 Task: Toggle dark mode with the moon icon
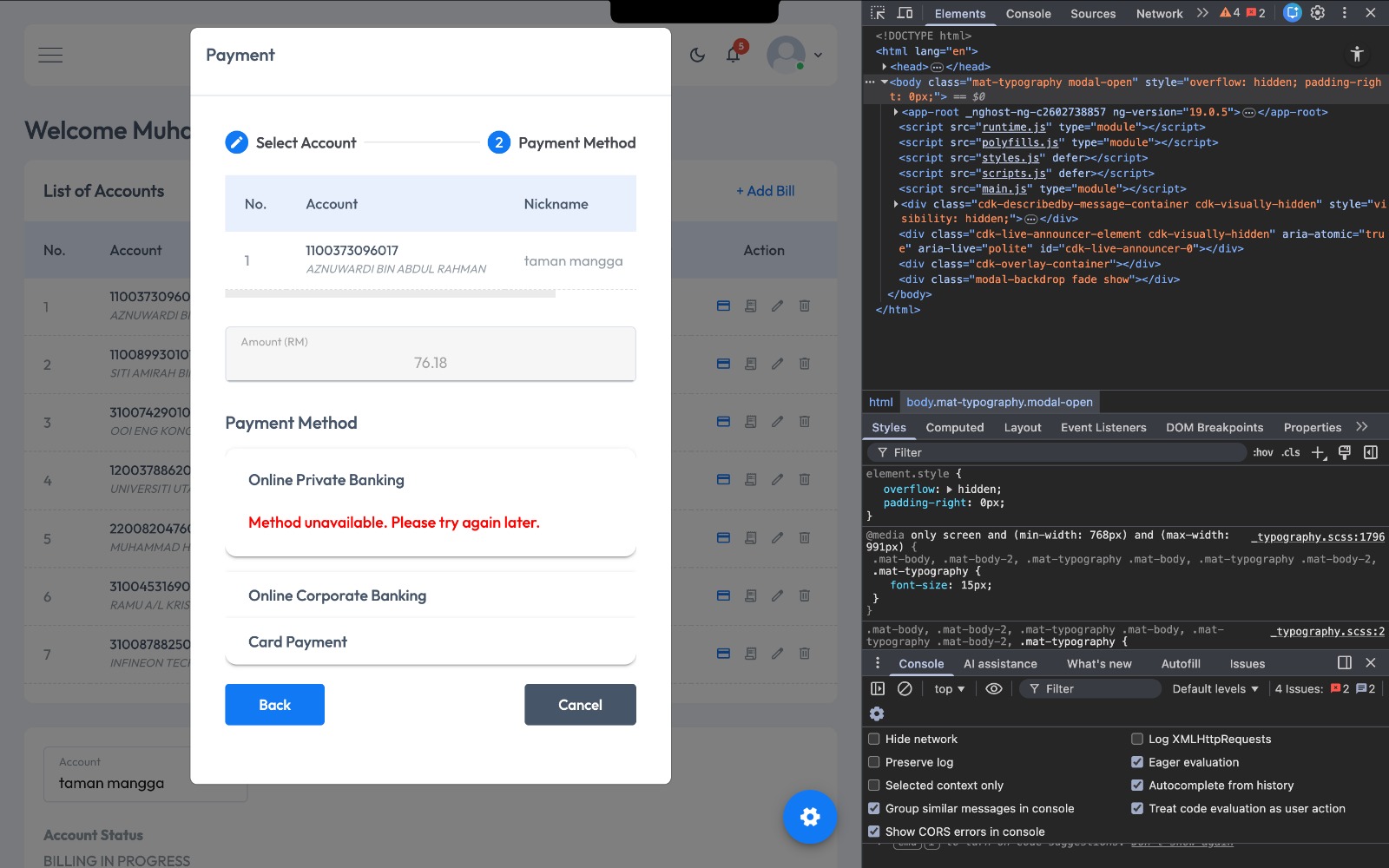[x=697, y=55]
